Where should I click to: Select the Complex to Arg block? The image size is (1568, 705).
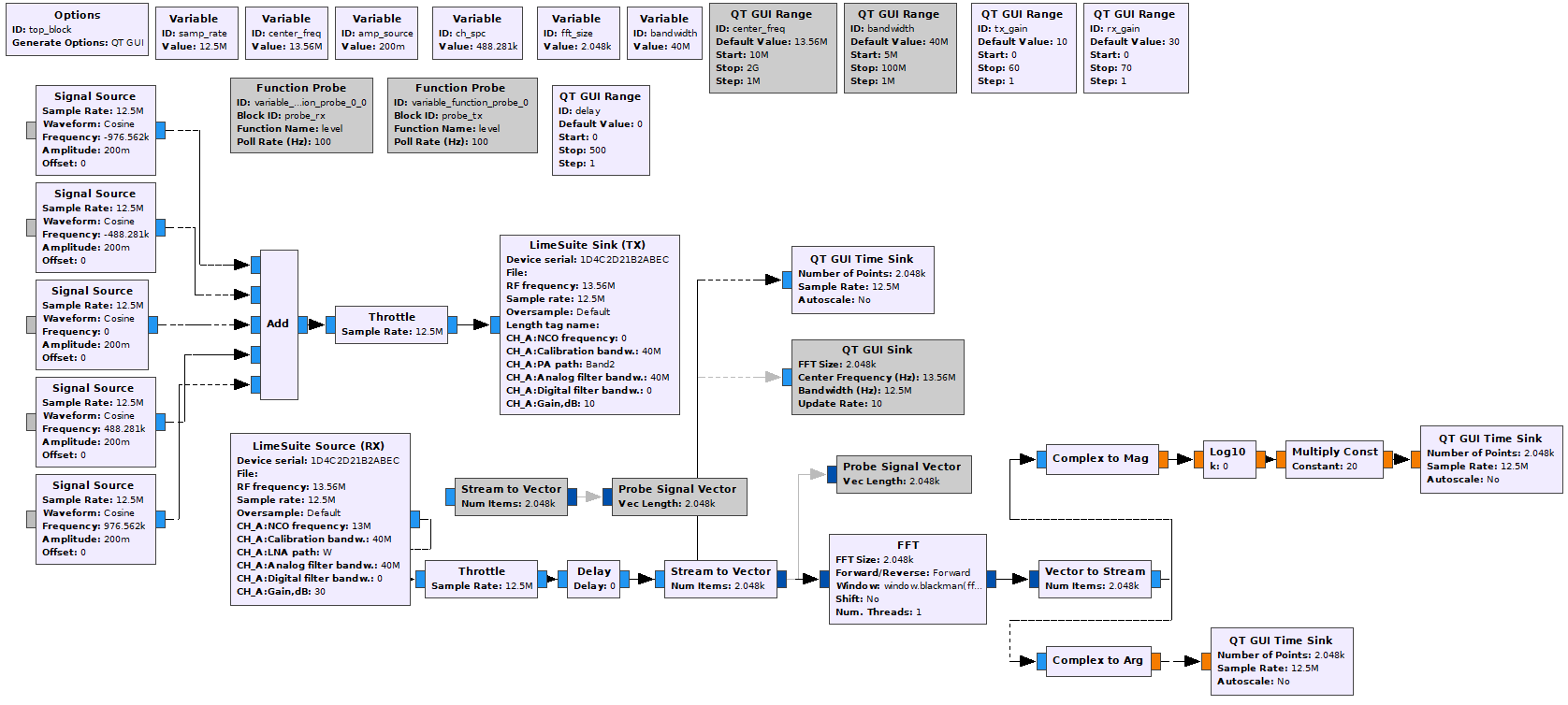click(x=1098, y=661)
